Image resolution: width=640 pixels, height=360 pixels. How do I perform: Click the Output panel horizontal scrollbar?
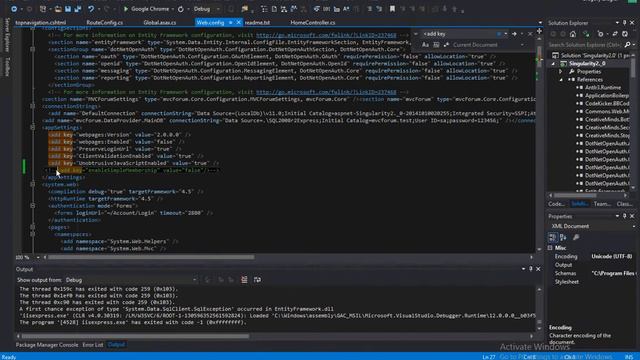coord(135,336)
